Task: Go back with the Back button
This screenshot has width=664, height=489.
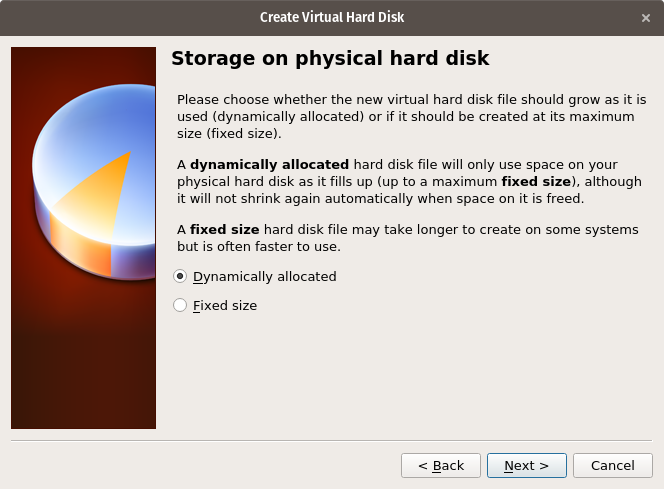Action: tap(441, 466)
